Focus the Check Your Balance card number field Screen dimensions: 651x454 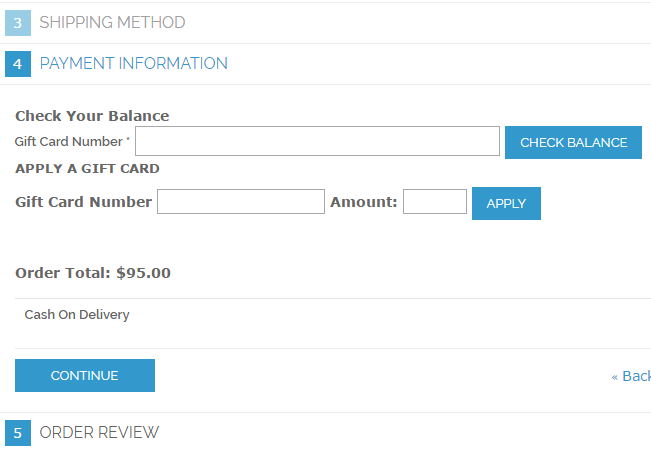coord(317,142)
